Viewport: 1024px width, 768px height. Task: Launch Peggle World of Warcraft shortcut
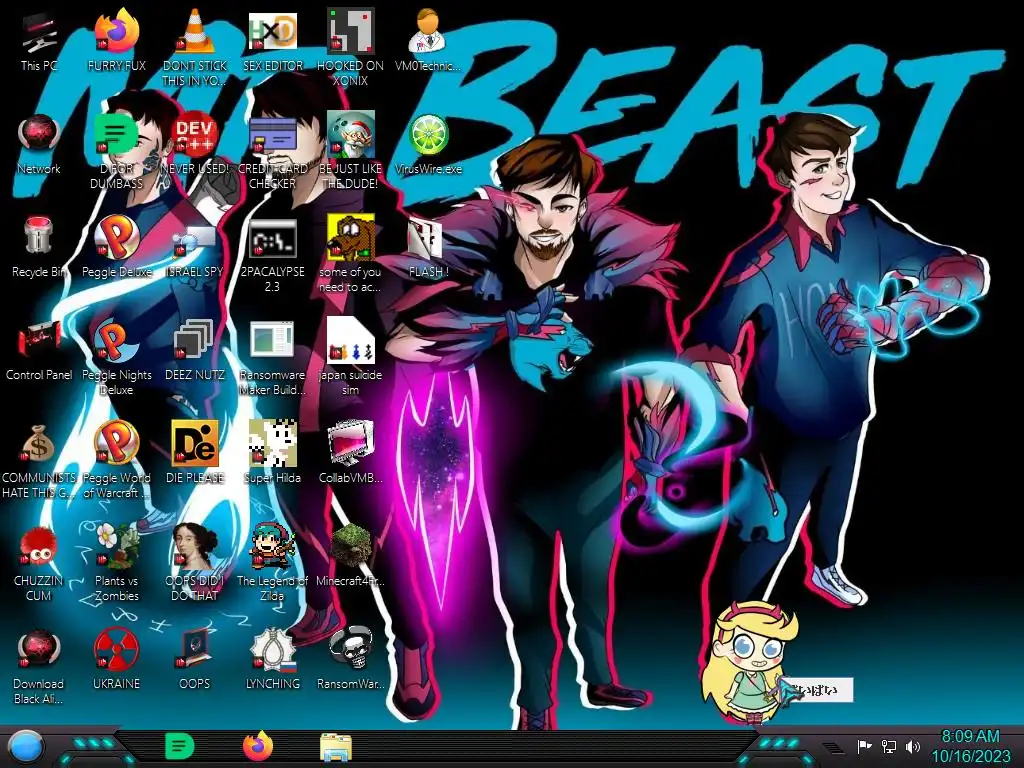point(117,461)
